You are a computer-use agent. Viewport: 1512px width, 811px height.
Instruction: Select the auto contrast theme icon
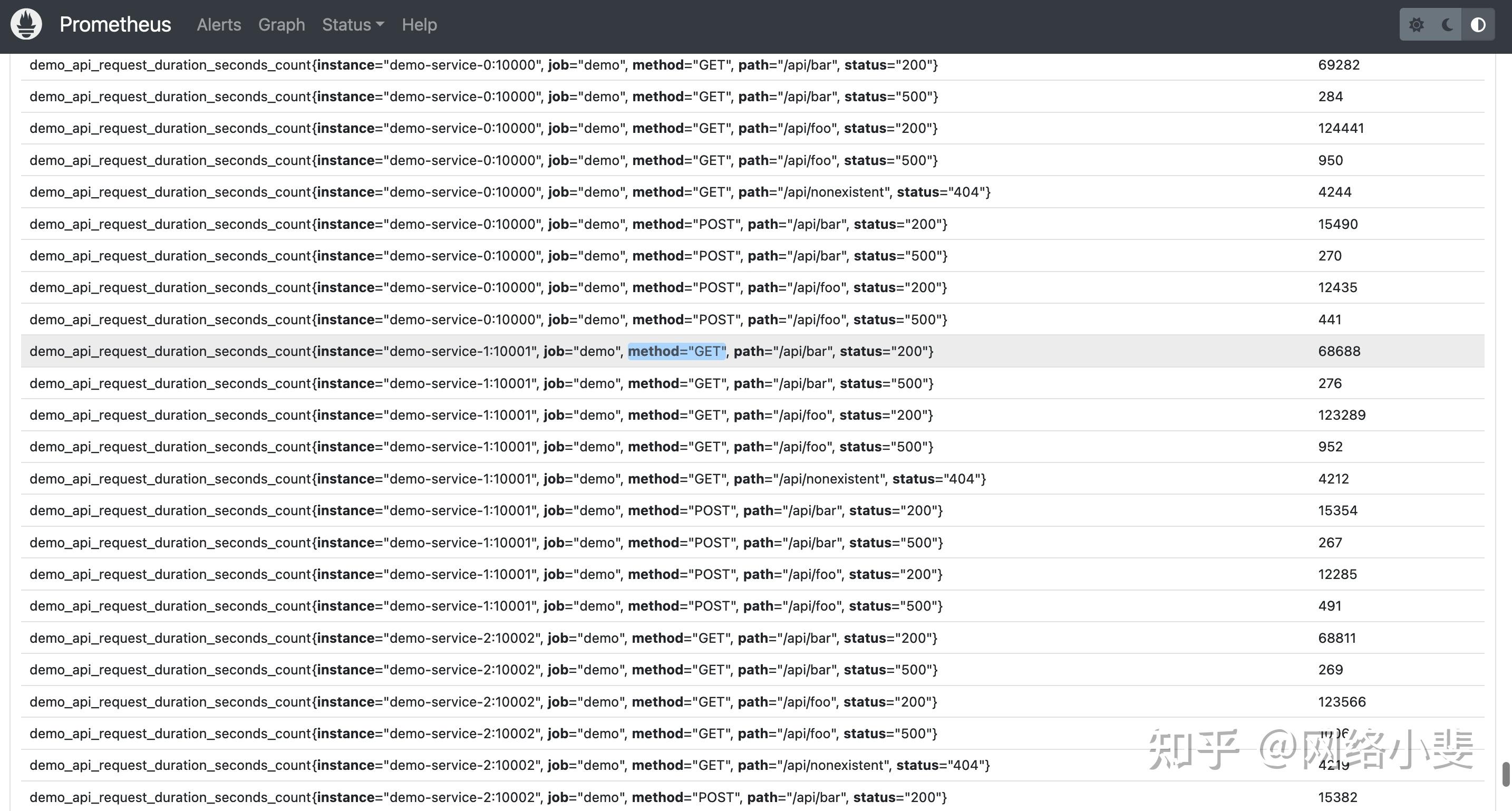[1478, 25]
